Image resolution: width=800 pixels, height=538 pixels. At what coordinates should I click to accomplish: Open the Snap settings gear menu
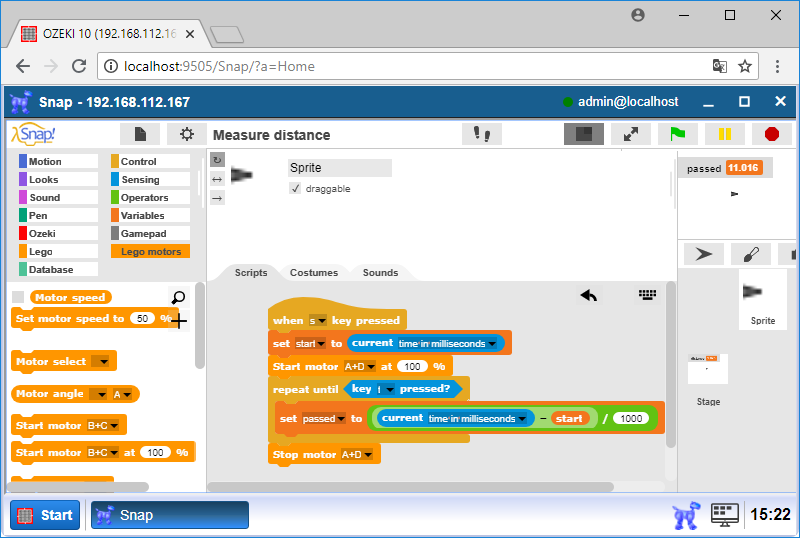coord(187,134)
